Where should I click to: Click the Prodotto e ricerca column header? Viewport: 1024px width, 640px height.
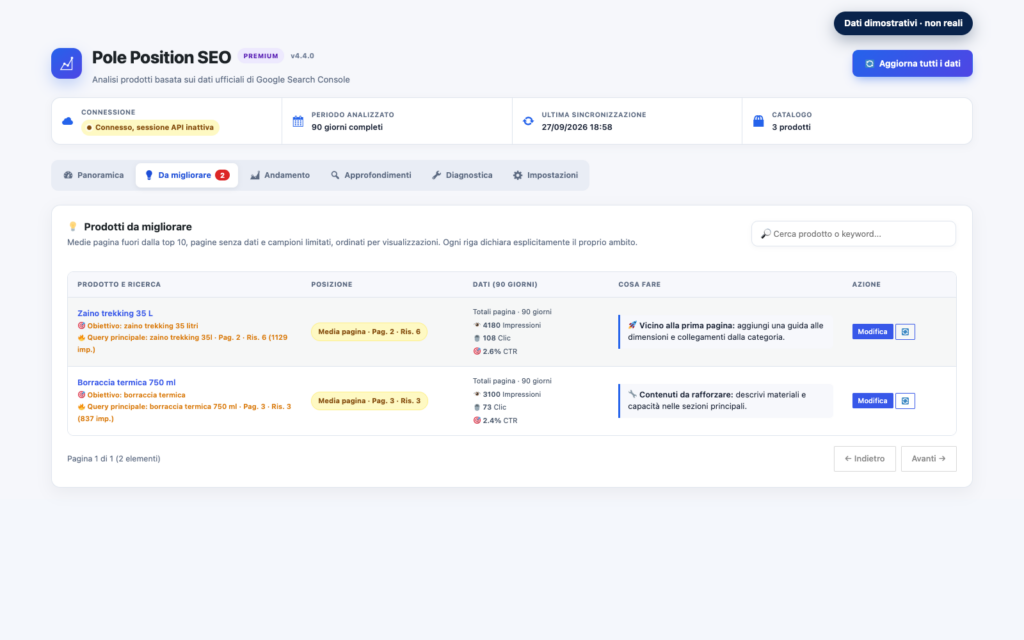tap(119, 285)
